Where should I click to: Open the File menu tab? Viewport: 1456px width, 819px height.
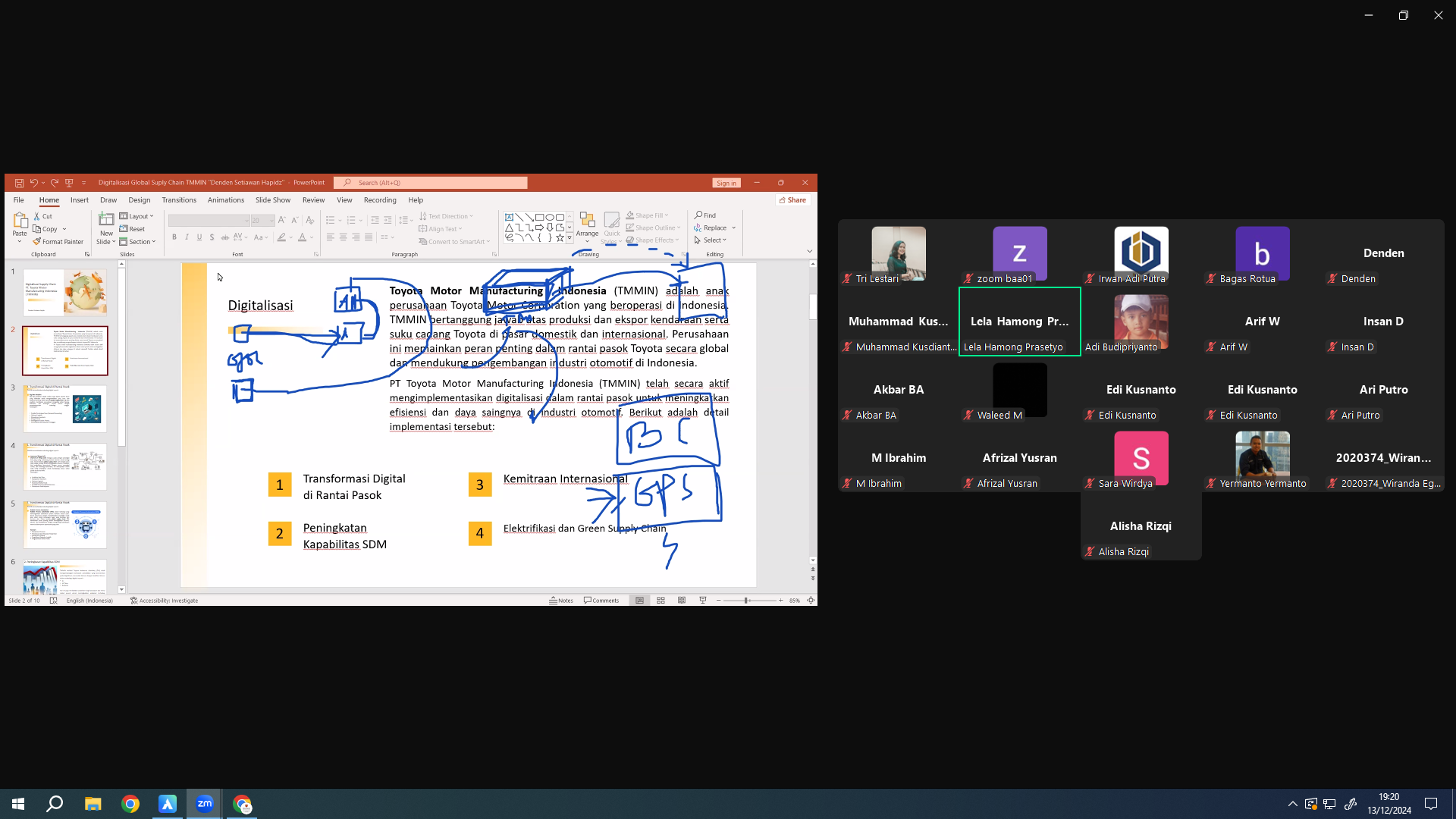tap(19, 200)
